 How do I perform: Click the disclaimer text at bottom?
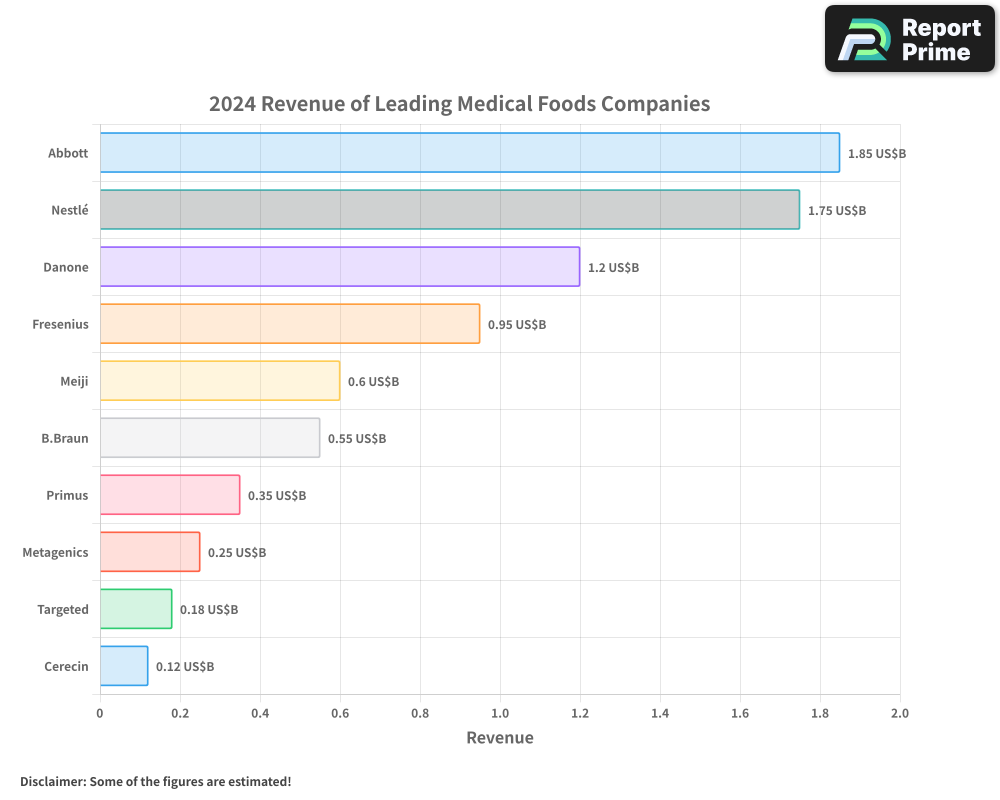click(156, 782)
